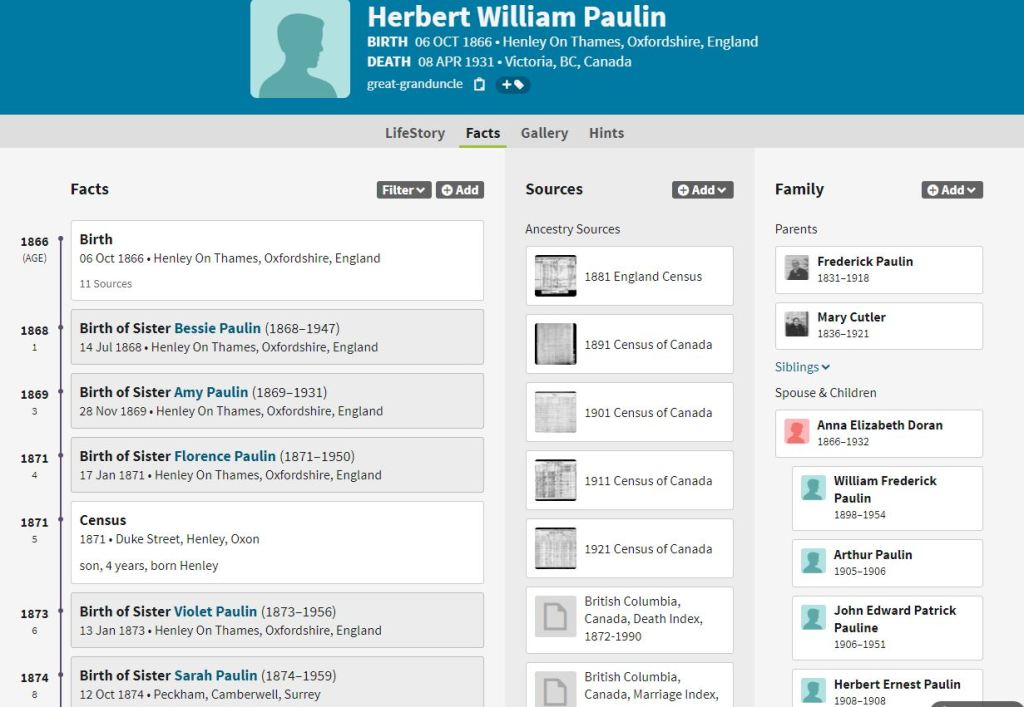The width and height of the screenshot is (1024, 707).
Task: Select the 1871 Census fact card
Action: point(277,542)
